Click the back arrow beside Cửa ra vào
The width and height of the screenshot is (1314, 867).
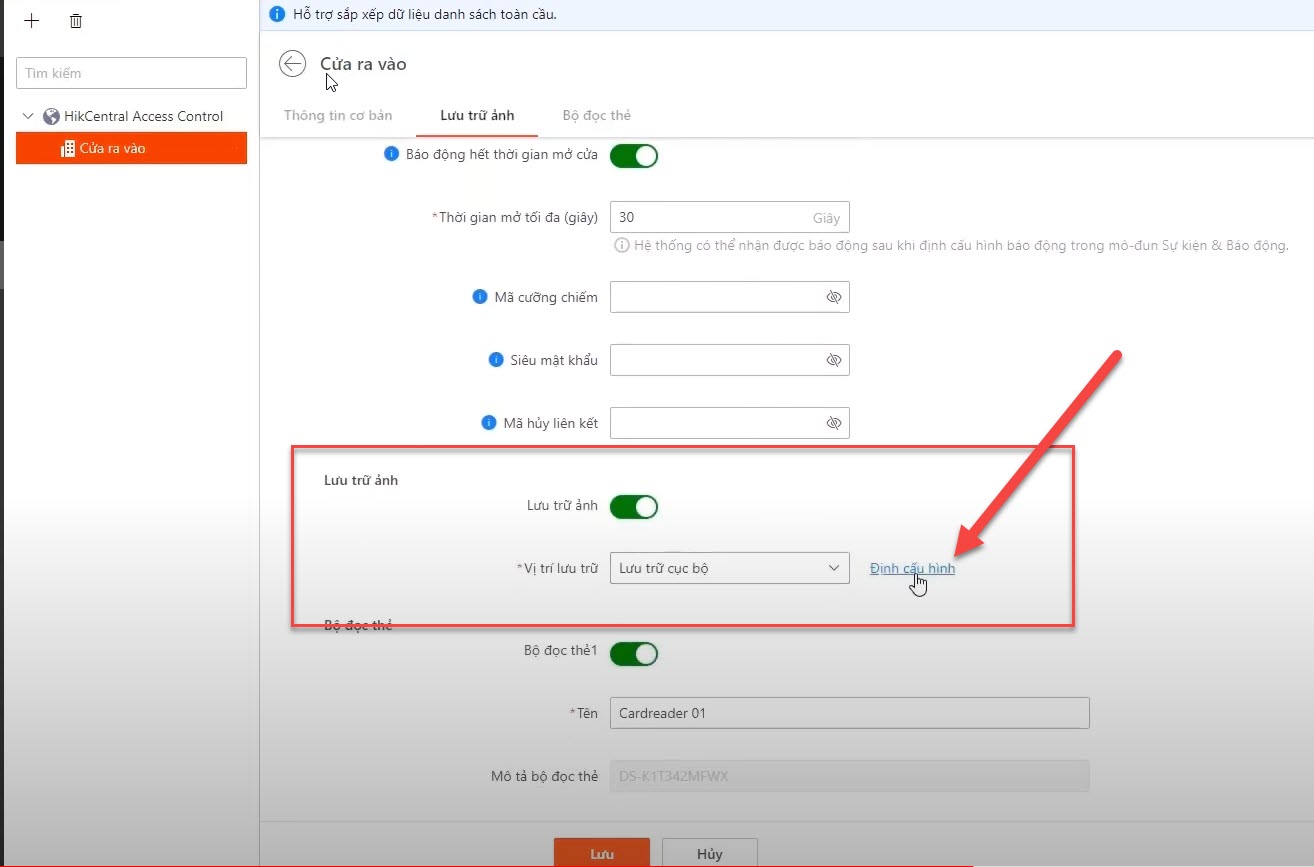point(292,64)
